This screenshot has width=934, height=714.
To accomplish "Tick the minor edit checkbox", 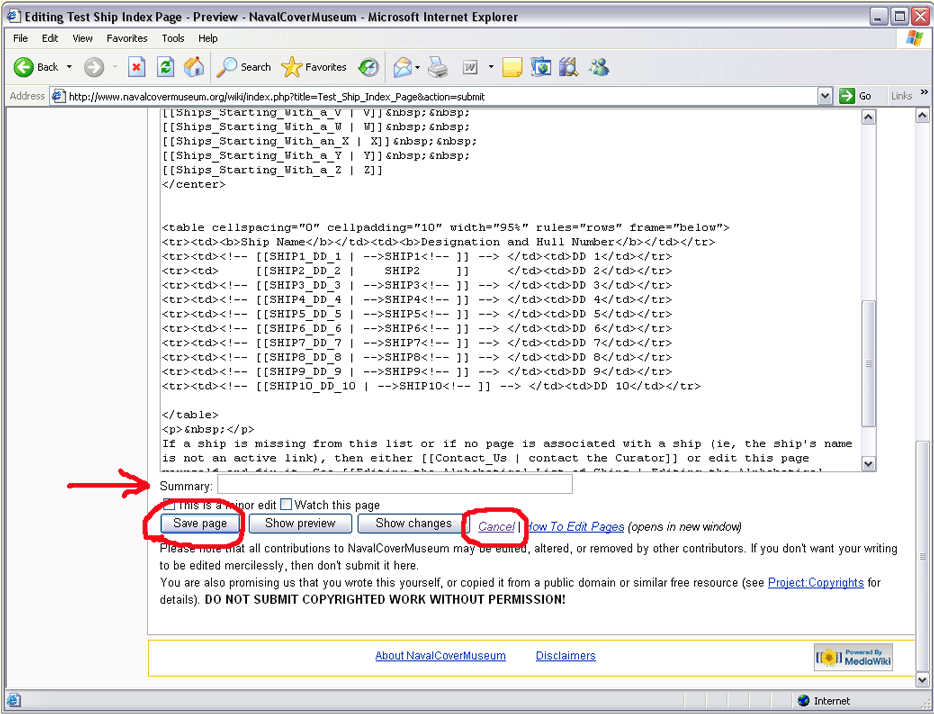I will [x=168, y=504].
